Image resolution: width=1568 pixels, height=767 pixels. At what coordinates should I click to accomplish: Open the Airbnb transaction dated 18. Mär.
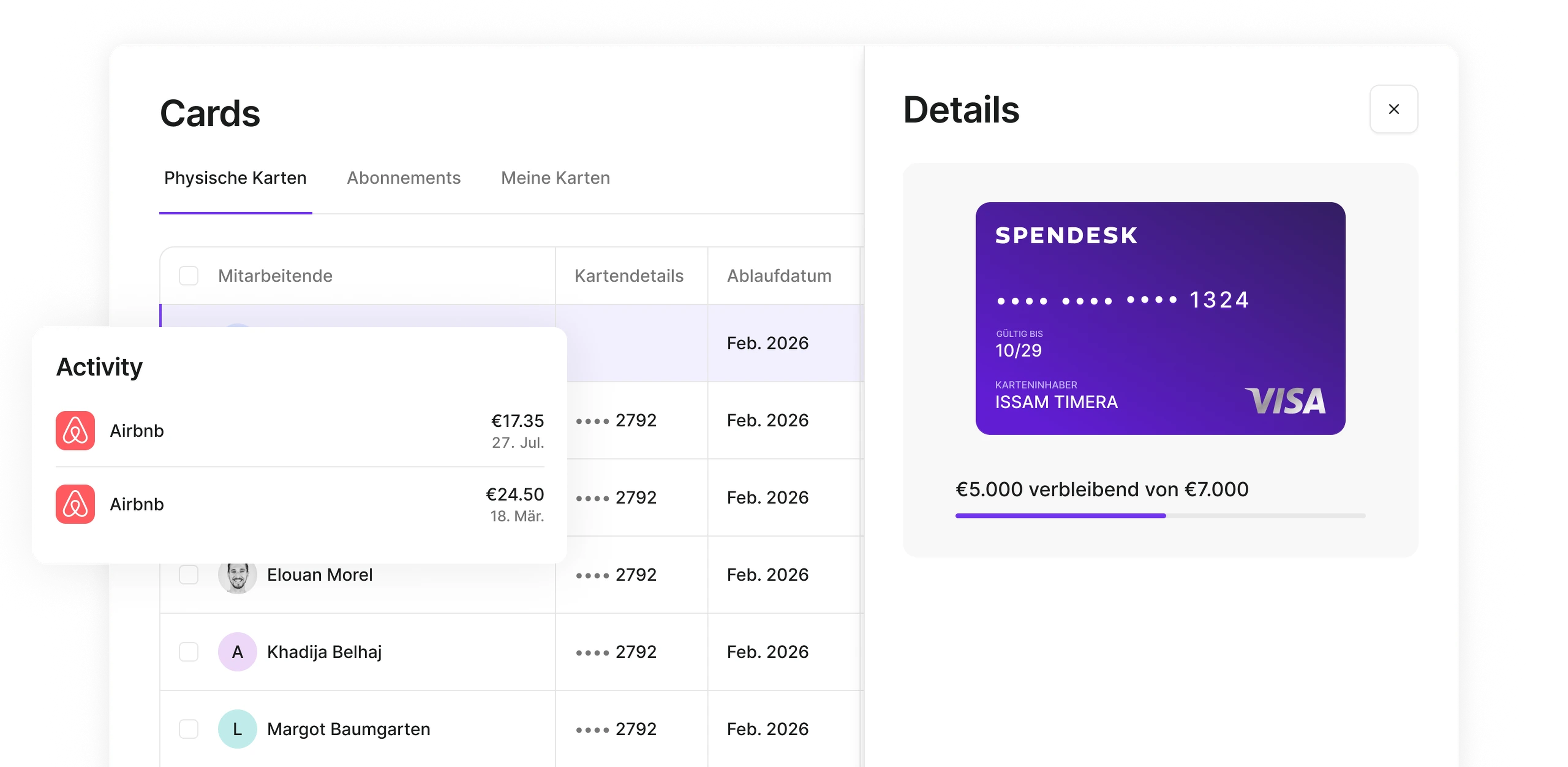[x=300, y=504]
